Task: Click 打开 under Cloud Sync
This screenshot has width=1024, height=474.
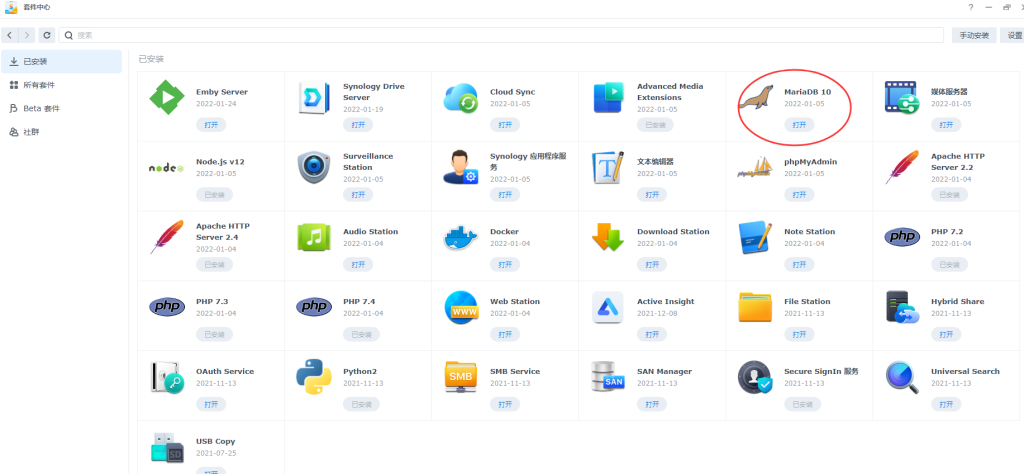Action: 505,125
